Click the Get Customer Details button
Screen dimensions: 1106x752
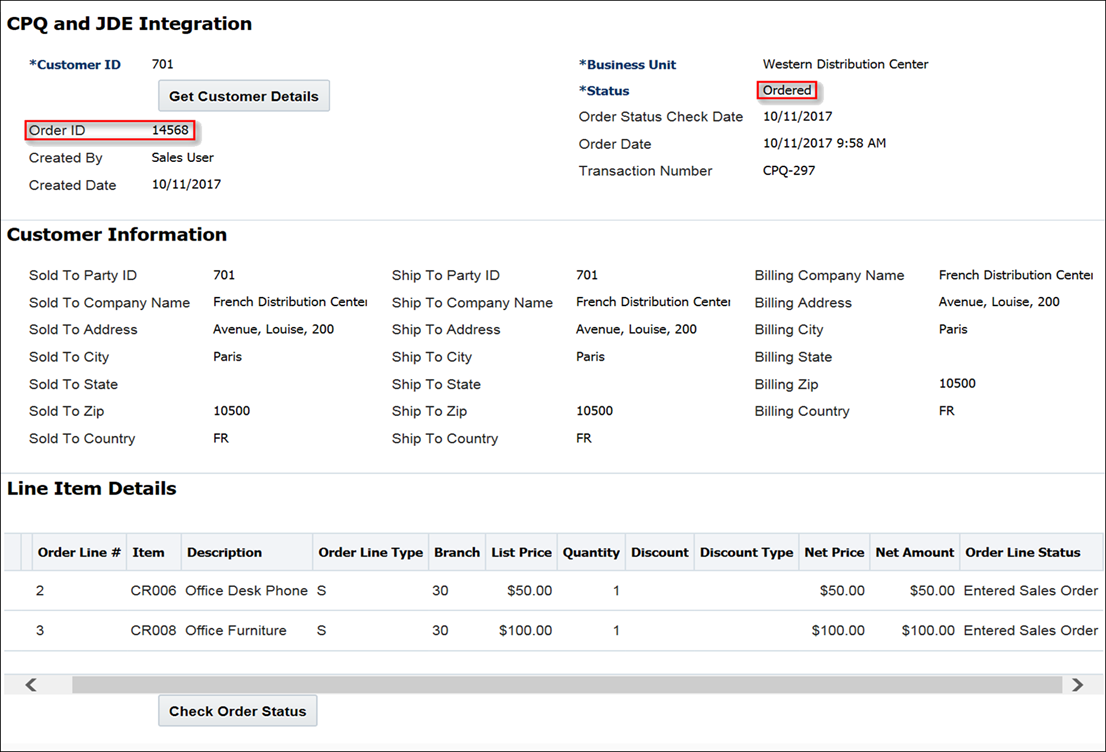point(243,95)
